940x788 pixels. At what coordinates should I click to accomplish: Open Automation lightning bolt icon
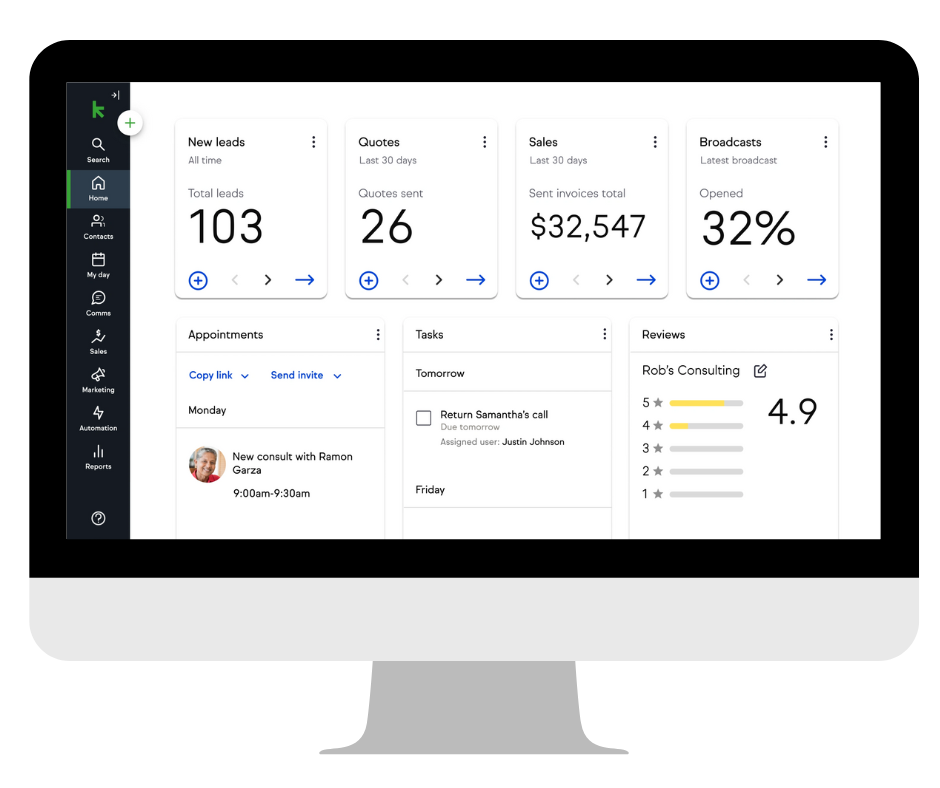(x=98, y=417)
